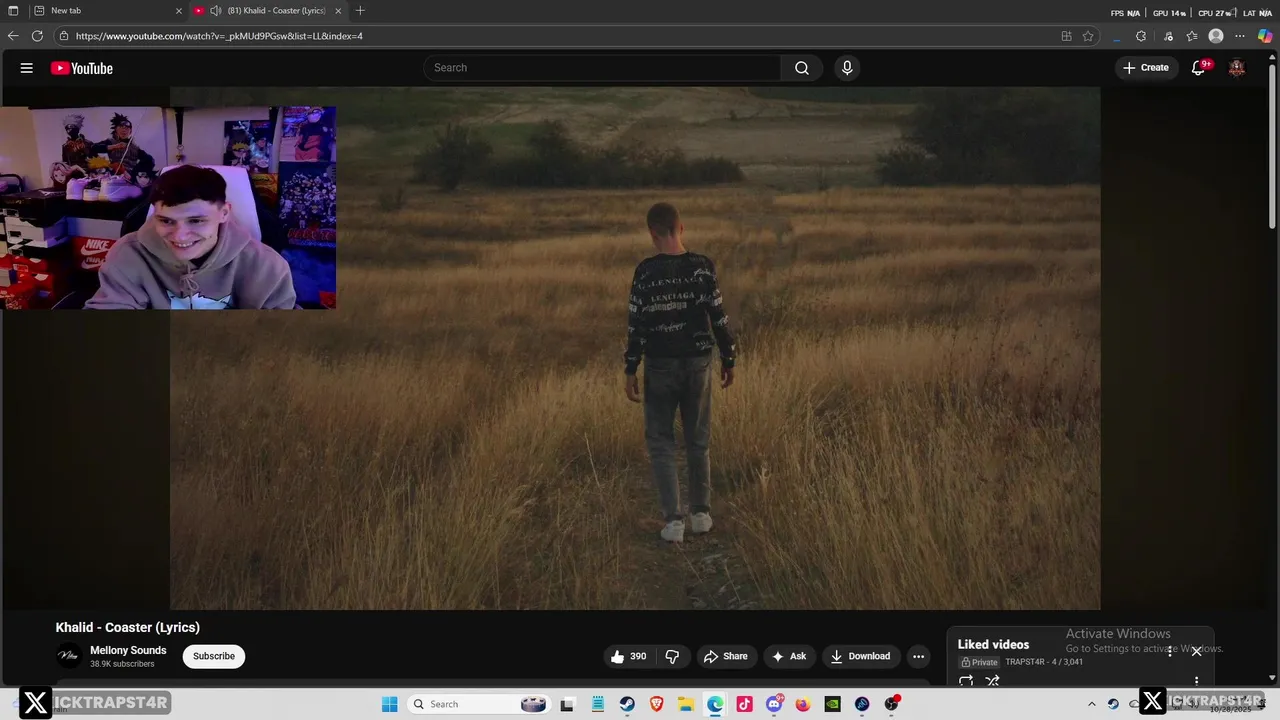
Task: Open a new browser tab
Action: click(x=360, y=11)
